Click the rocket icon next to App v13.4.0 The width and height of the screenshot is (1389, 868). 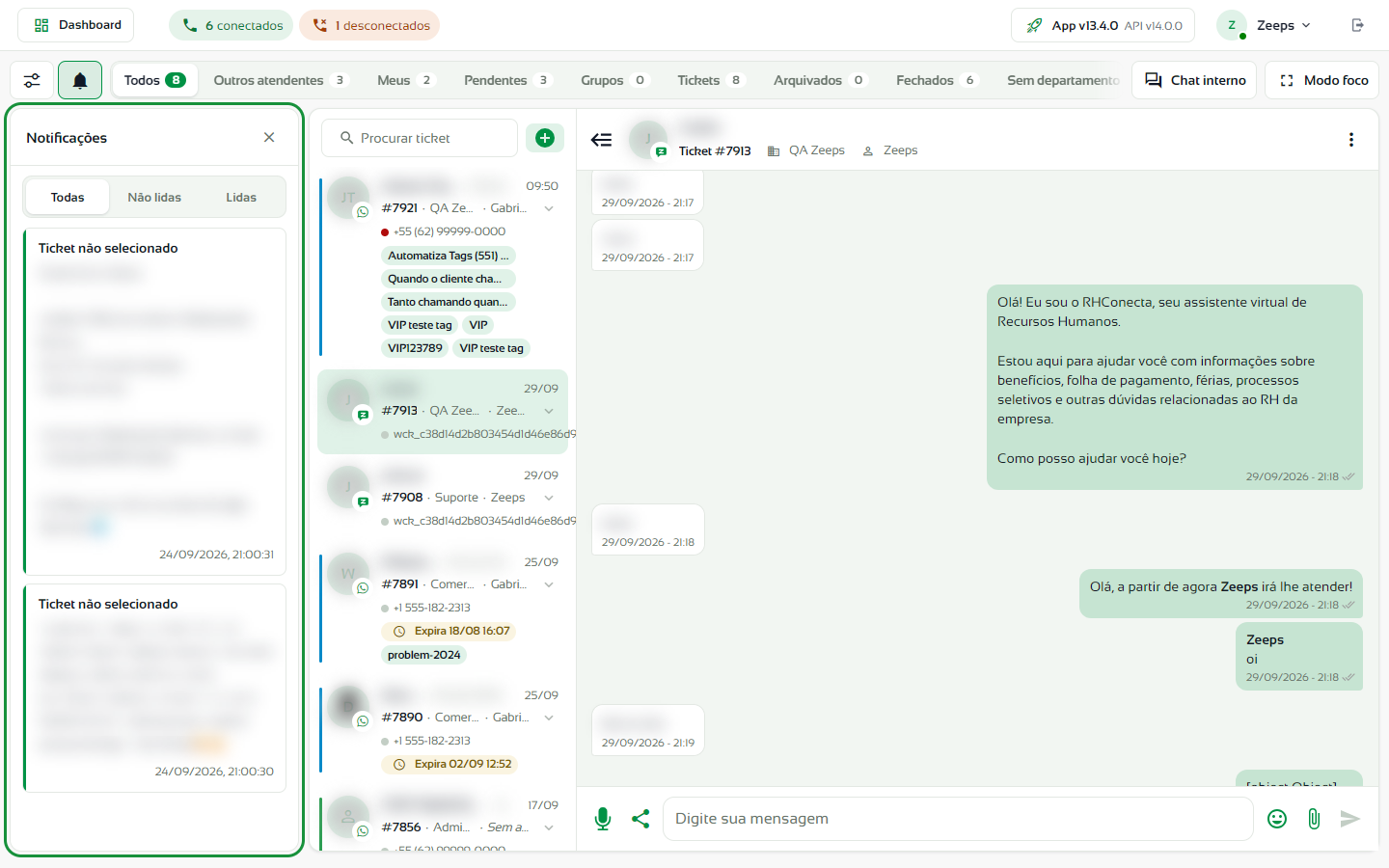[x=1034, y=25]
